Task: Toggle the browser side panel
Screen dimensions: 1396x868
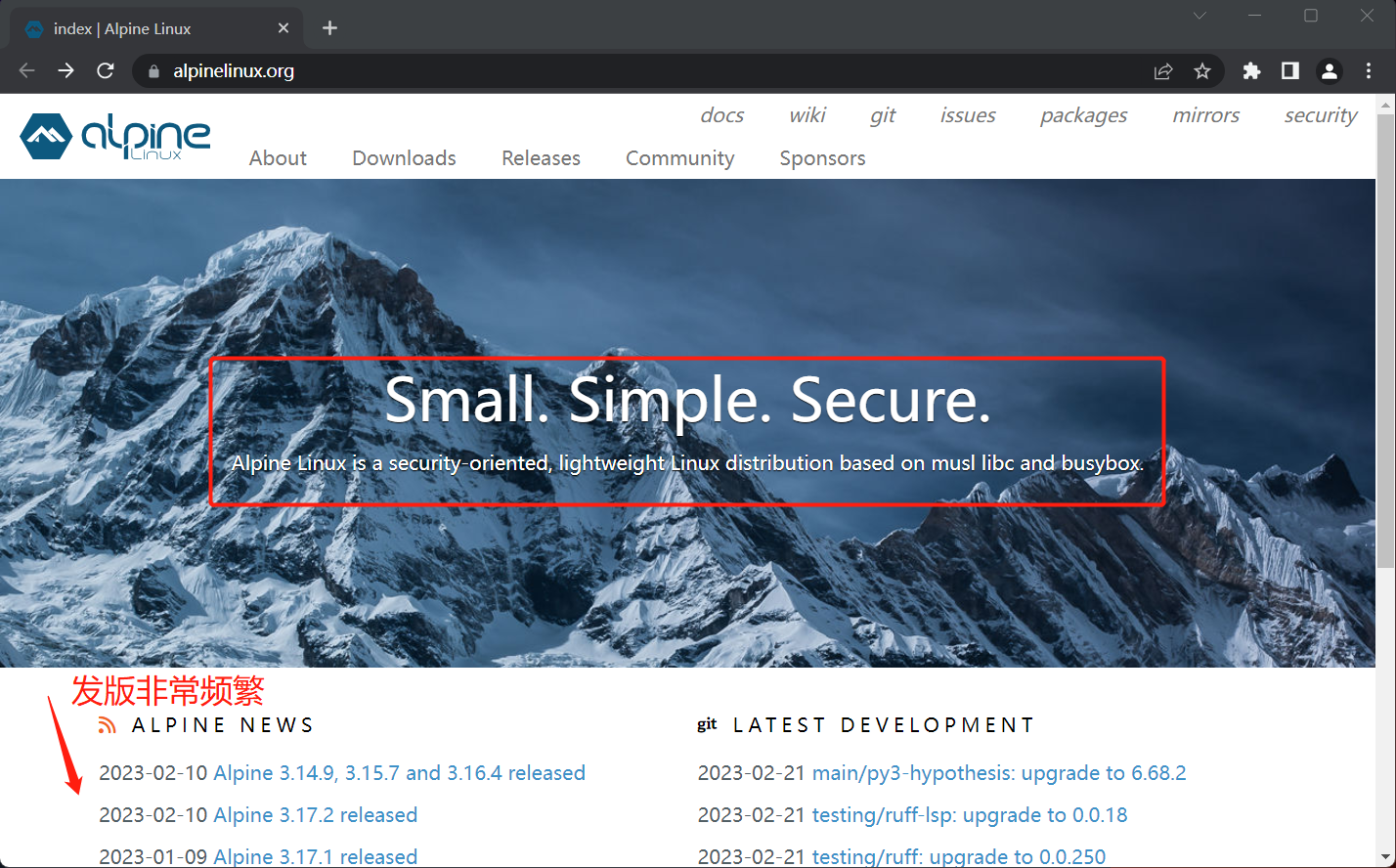Action: [x=1290, y=70]
